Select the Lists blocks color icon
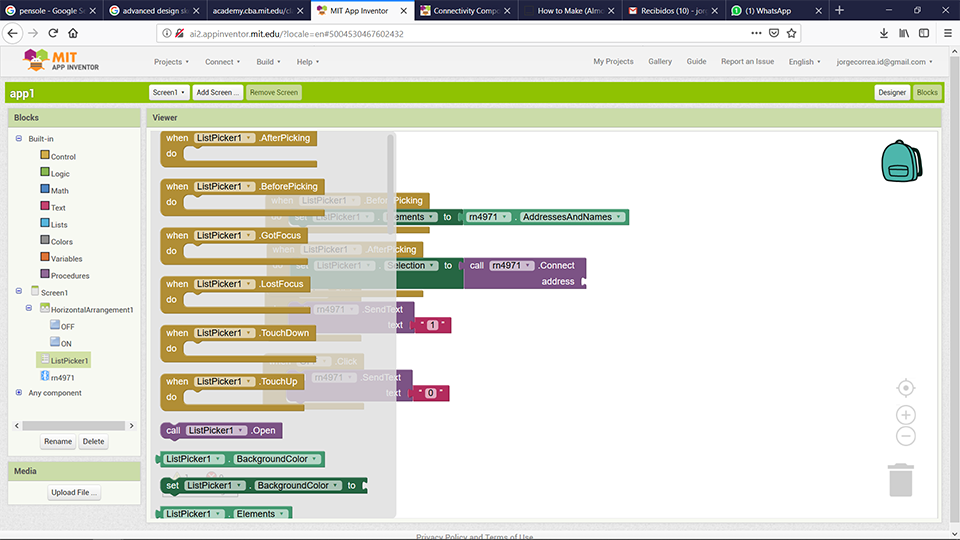Screen dimensions: 960x540 point(45,223)
